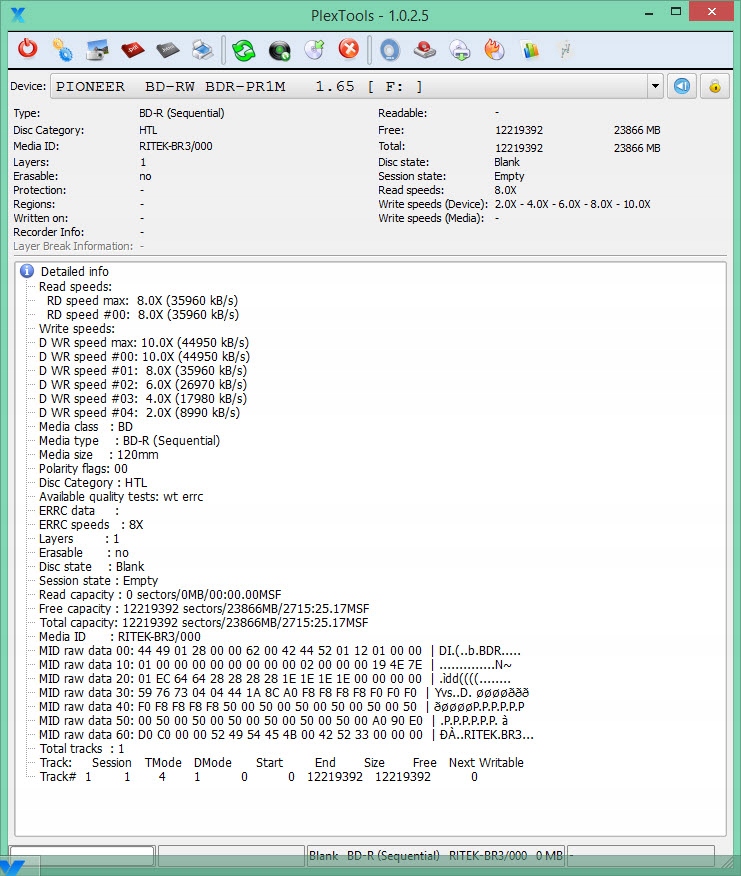741x876 pixels.
Task: Select the Total tracks tree entry
Action: [82, 748]
